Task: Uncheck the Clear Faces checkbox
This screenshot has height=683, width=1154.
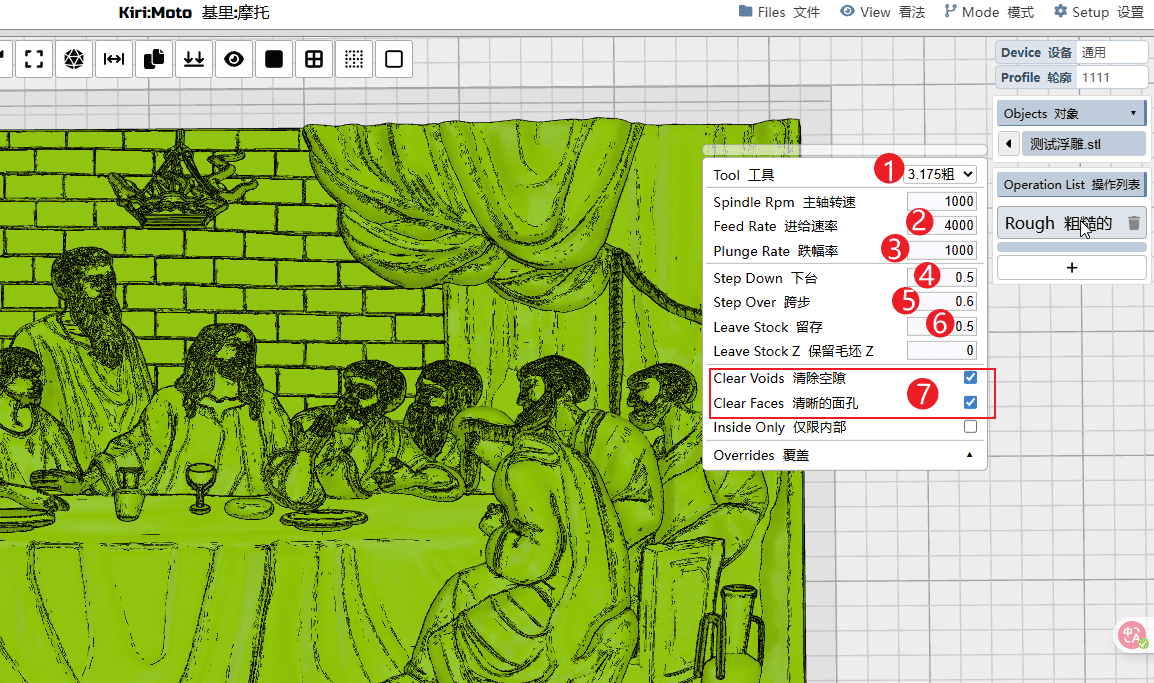Action: click(970, 402)
